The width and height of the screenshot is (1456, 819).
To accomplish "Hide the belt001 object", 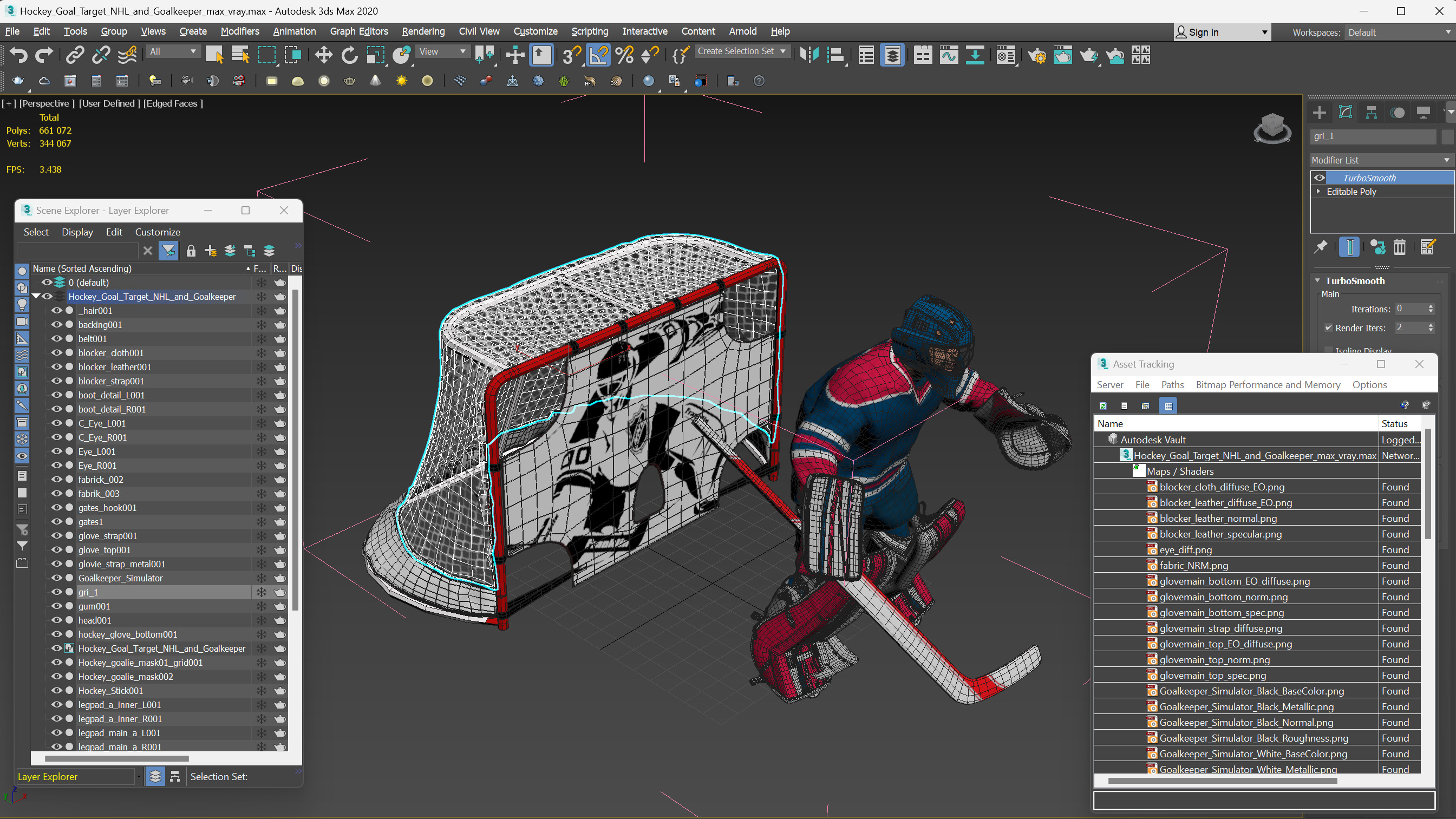I will (x=56, y=338).
